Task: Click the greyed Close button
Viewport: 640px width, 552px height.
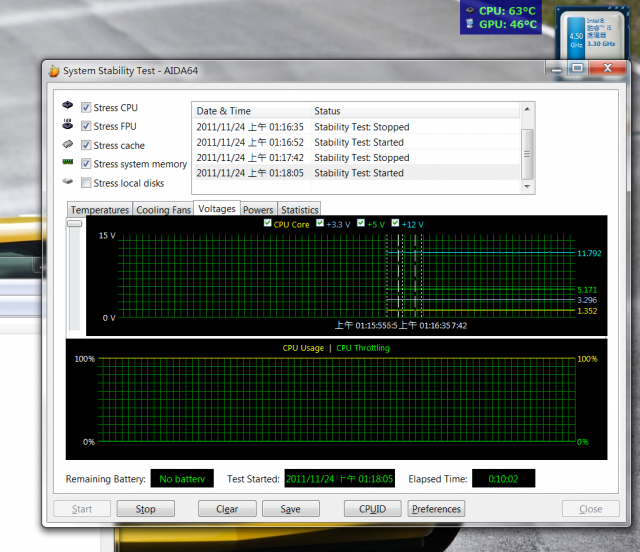Action: [591, 509]
